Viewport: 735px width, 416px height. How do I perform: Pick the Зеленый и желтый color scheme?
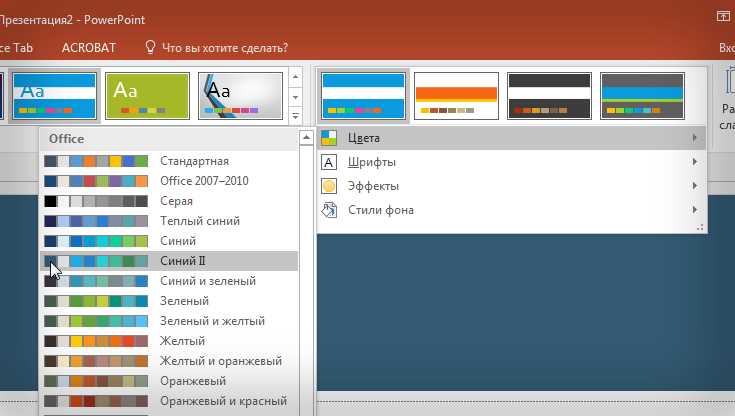(169, 321)
